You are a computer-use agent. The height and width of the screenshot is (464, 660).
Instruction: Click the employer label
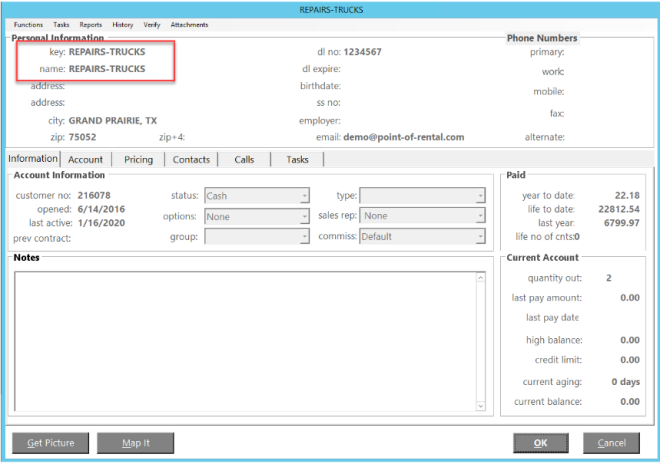(319, 121)
